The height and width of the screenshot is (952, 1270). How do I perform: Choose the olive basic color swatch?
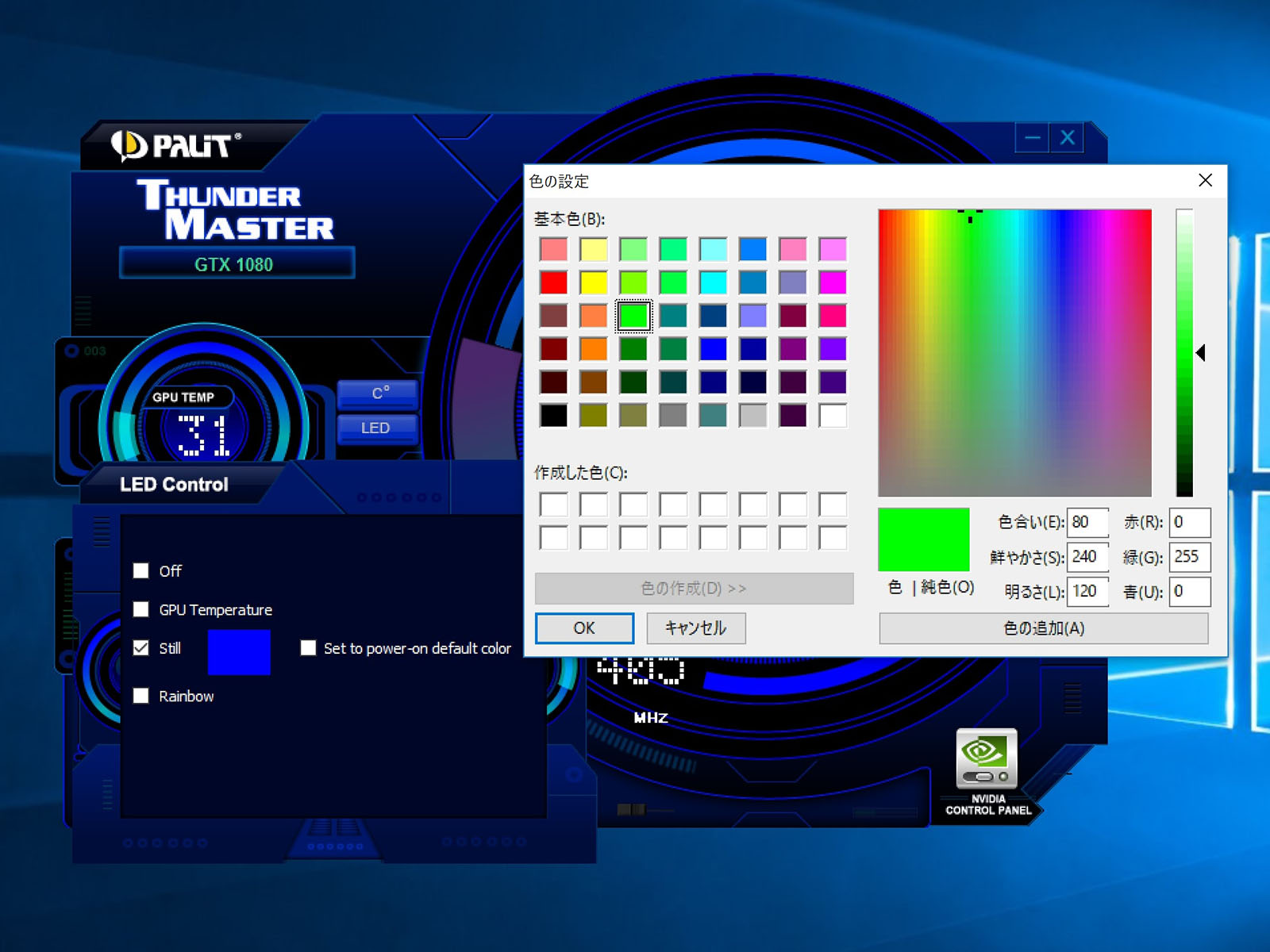click(594, 415)
